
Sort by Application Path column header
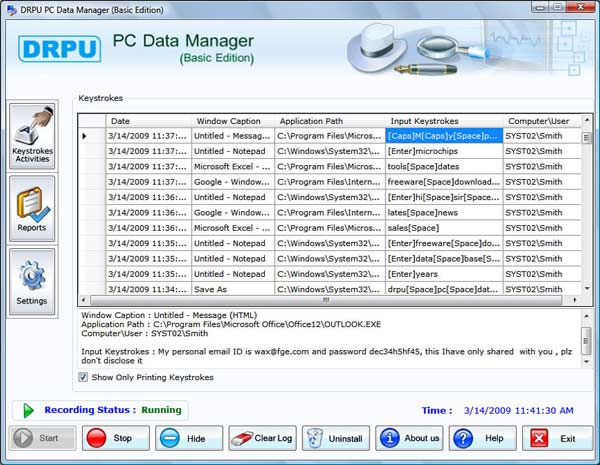(330, 121)
